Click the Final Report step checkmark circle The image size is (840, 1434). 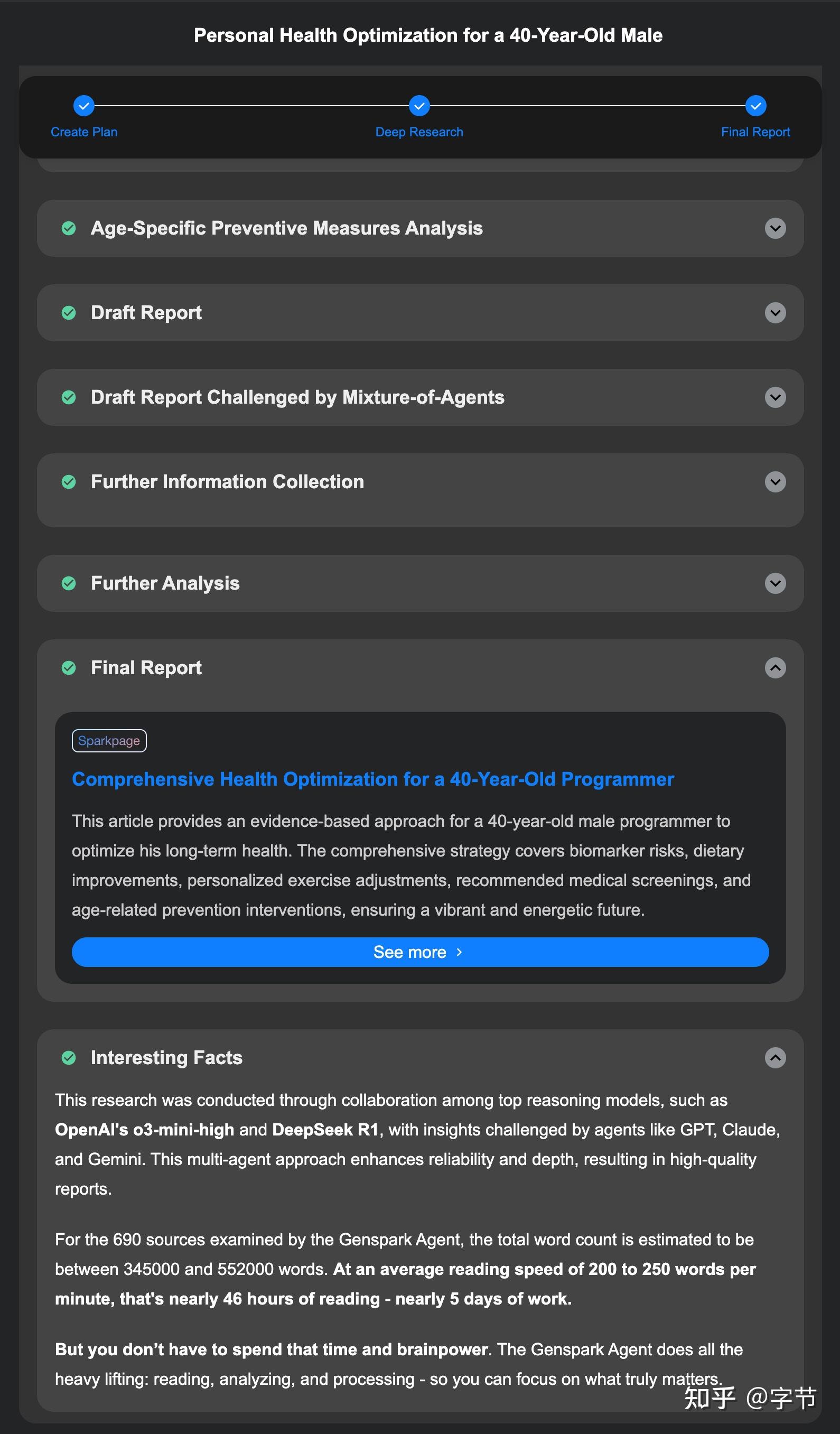tap(756, 106)
